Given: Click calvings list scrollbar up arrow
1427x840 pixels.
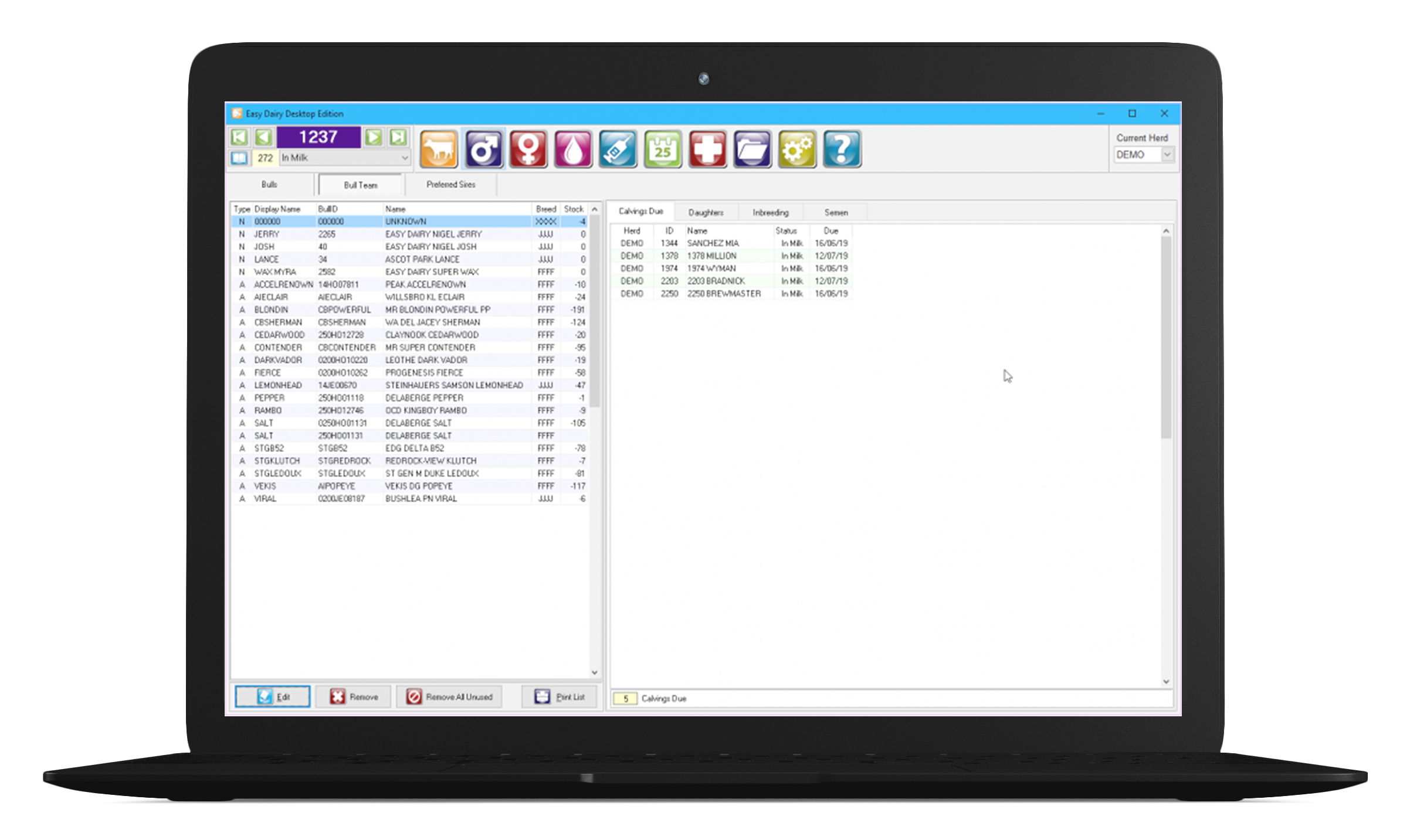Looking at the screenshot, I should click(x=1166, y=231).
